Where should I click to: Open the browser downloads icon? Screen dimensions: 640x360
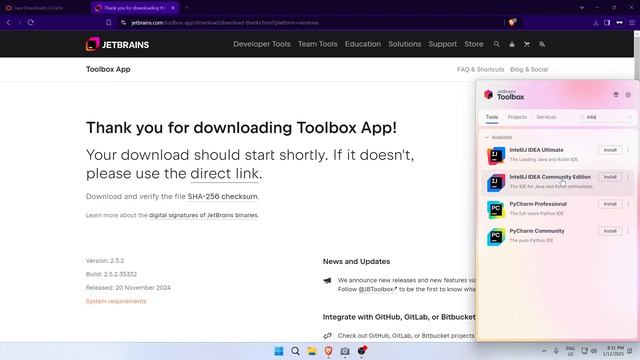596,22
